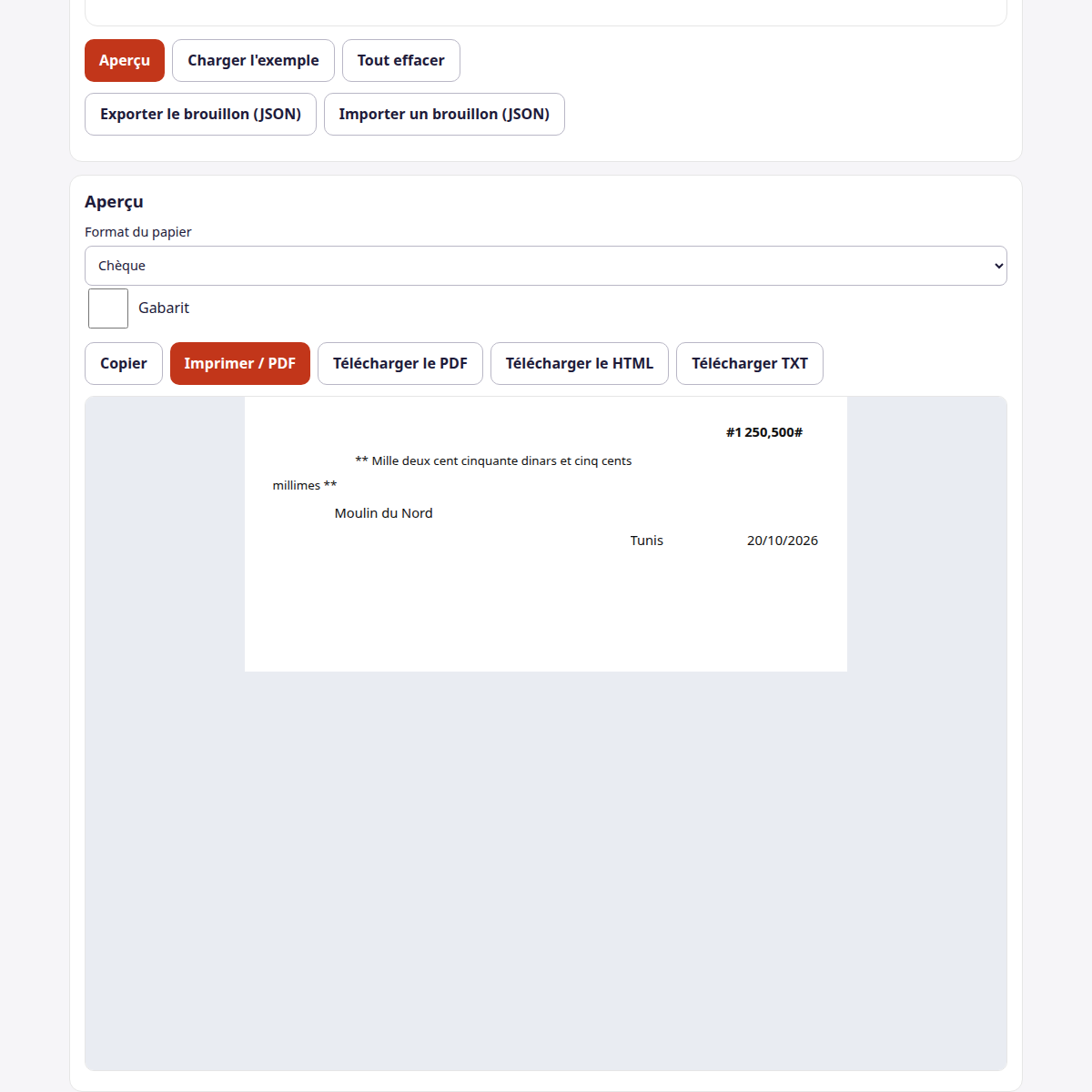
Task: Export the draft as JSON
Action: (x=200, y=115)
